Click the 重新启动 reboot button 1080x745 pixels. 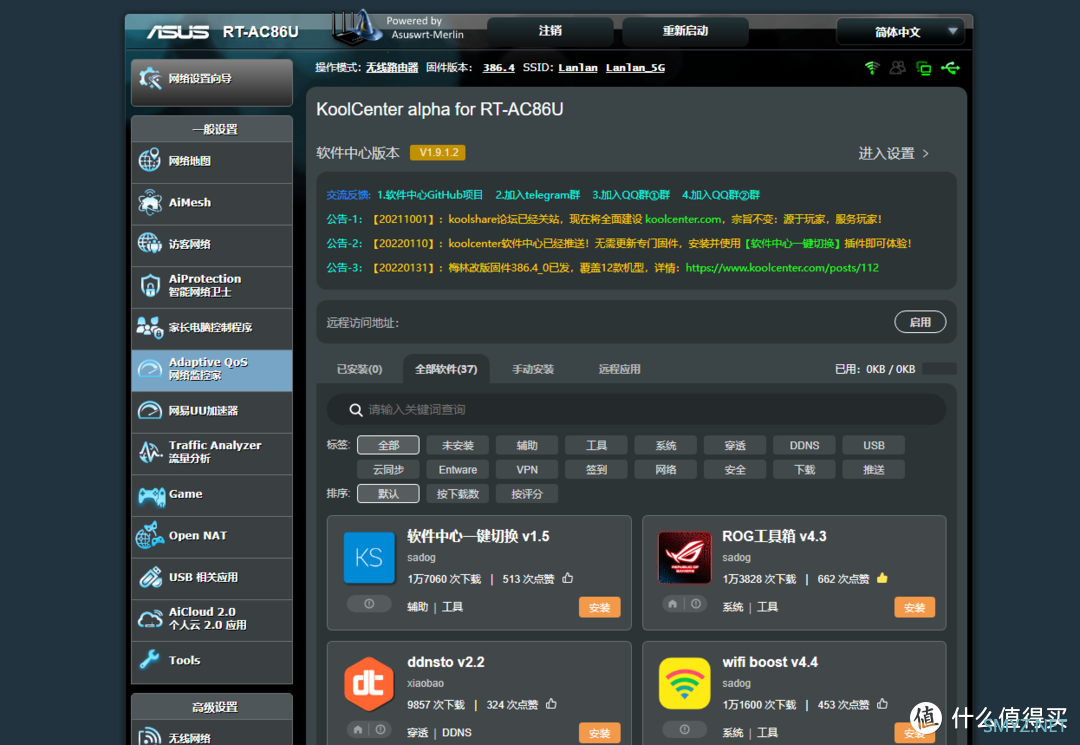pos(685,32)
